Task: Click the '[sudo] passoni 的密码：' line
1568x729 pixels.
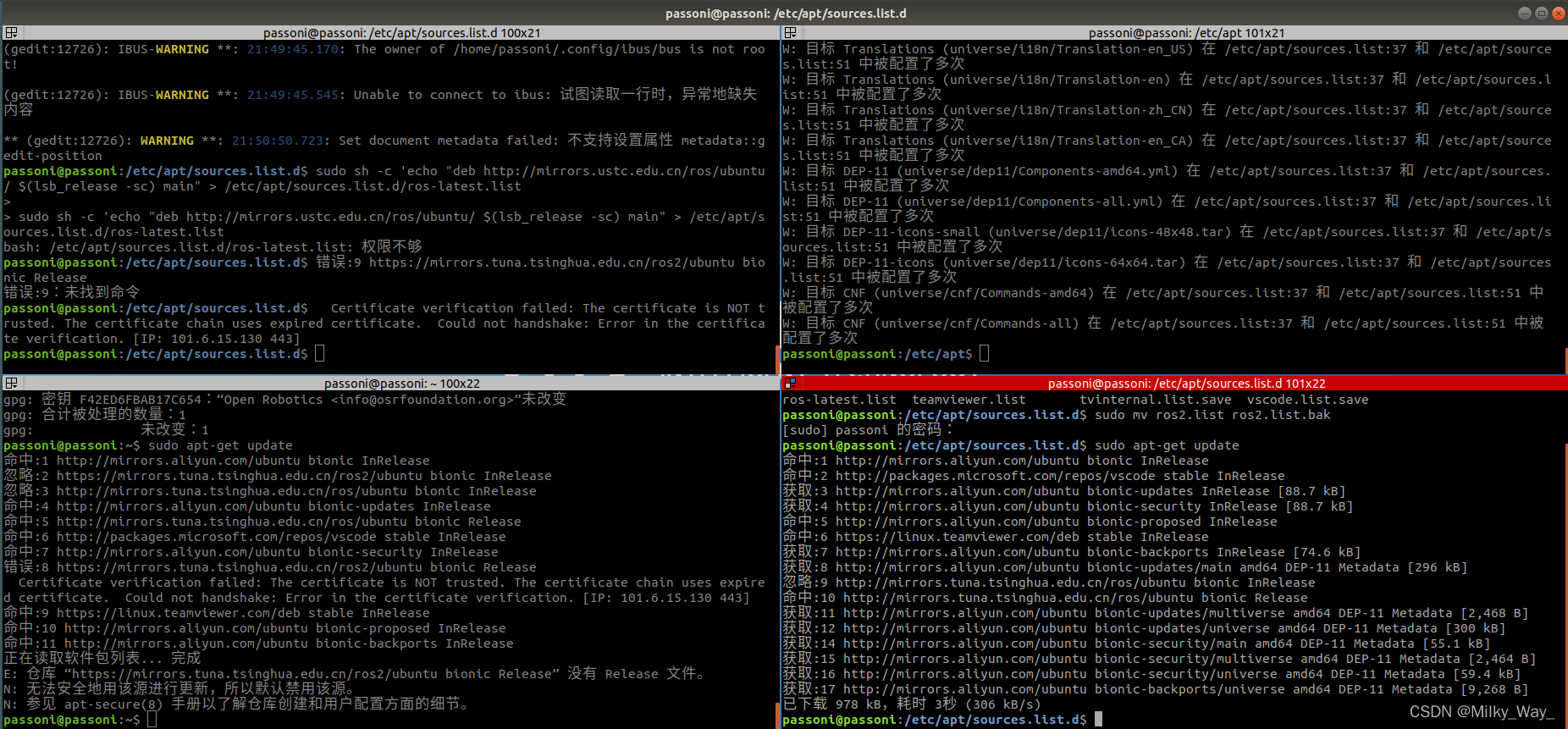Action: click(870, 430)
